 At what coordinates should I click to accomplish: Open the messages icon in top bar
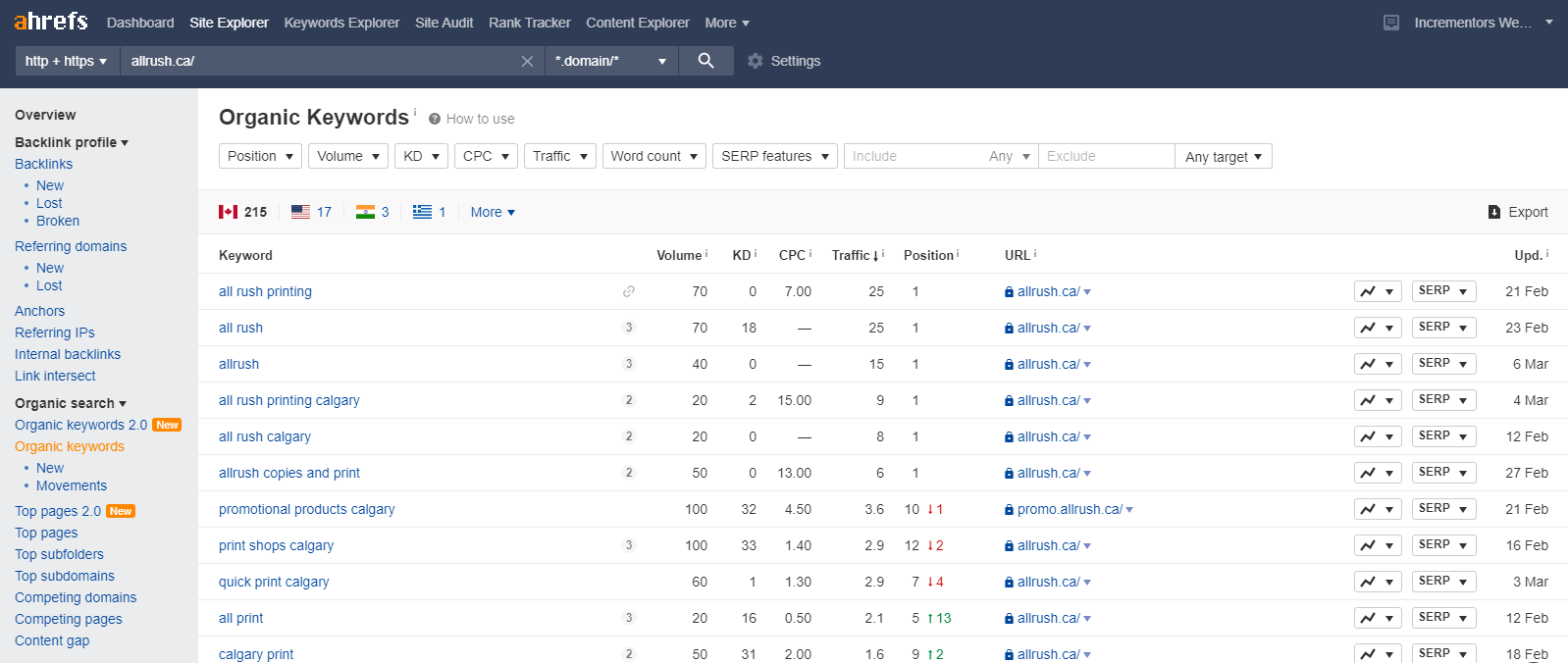point(1391,23)
